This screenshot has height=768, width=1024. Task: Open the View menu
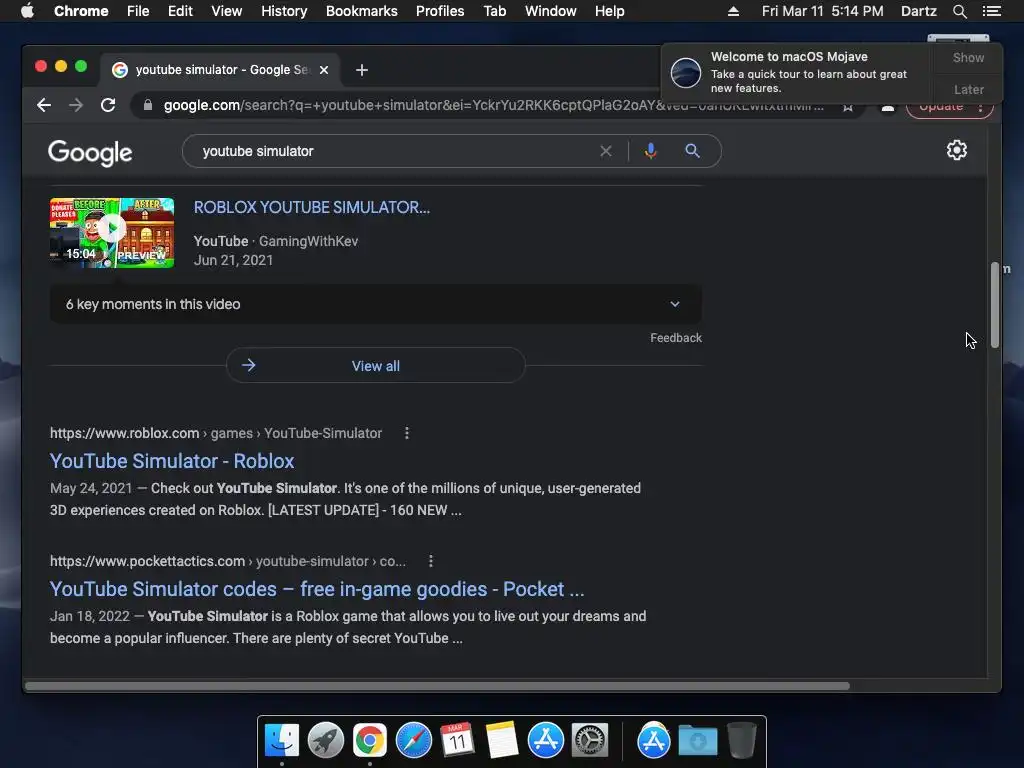coord(227,11)
